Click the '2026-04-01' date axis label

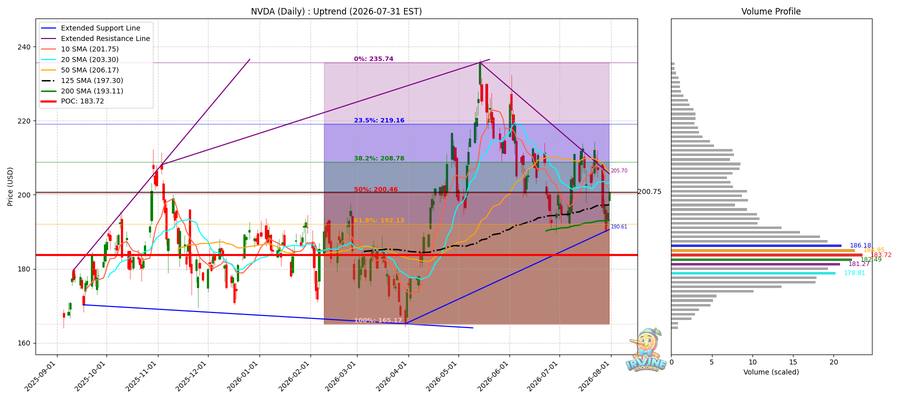[393, 376]
